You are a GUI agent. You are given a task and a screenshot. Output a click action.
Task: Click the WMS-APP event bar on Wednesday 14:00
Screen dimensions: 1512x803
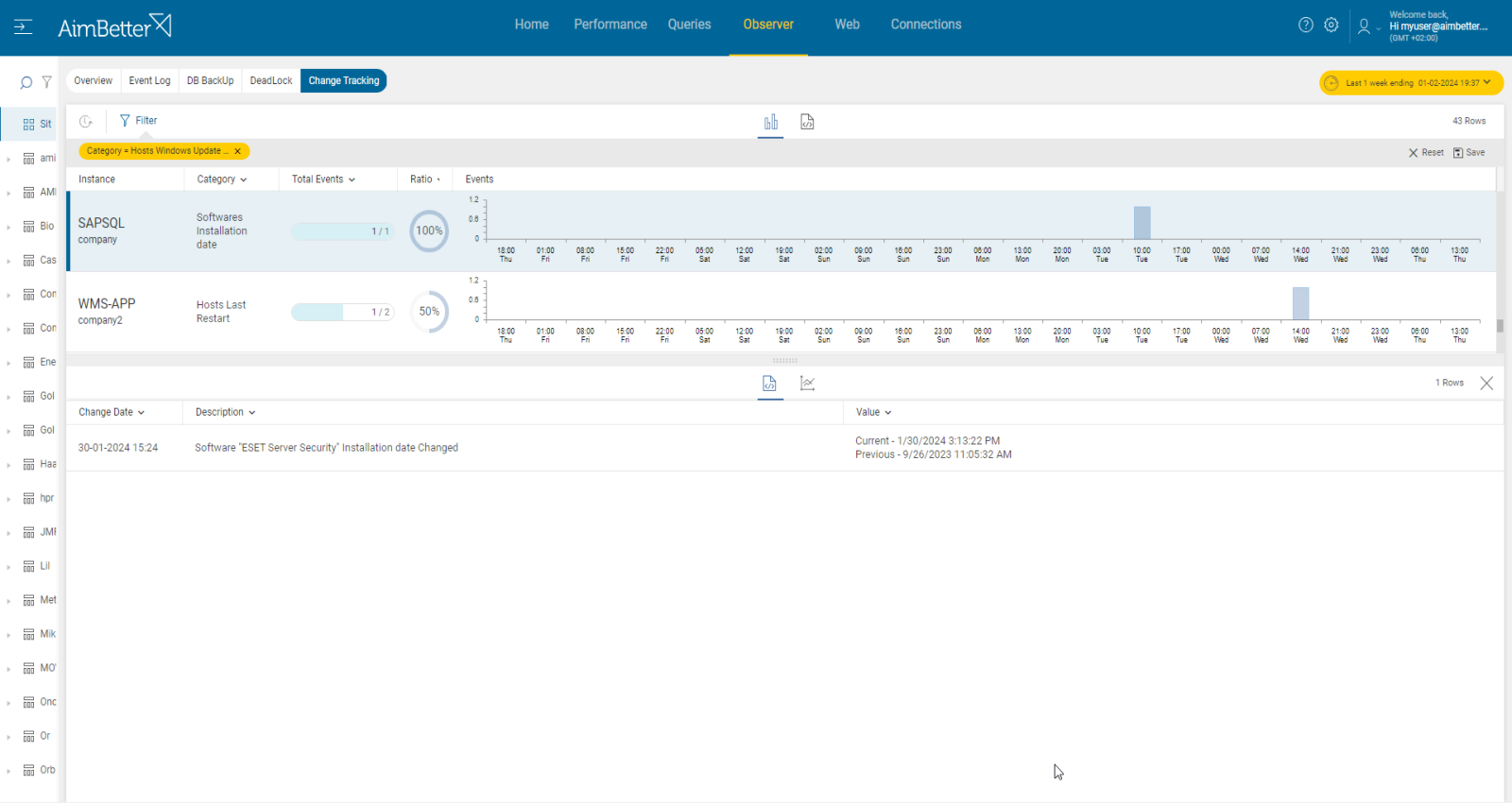(1300, 303)
